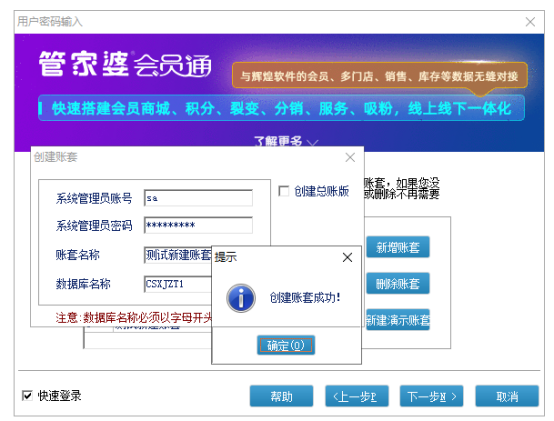
Task: Click the 删除账套 button
Action: 398,283
